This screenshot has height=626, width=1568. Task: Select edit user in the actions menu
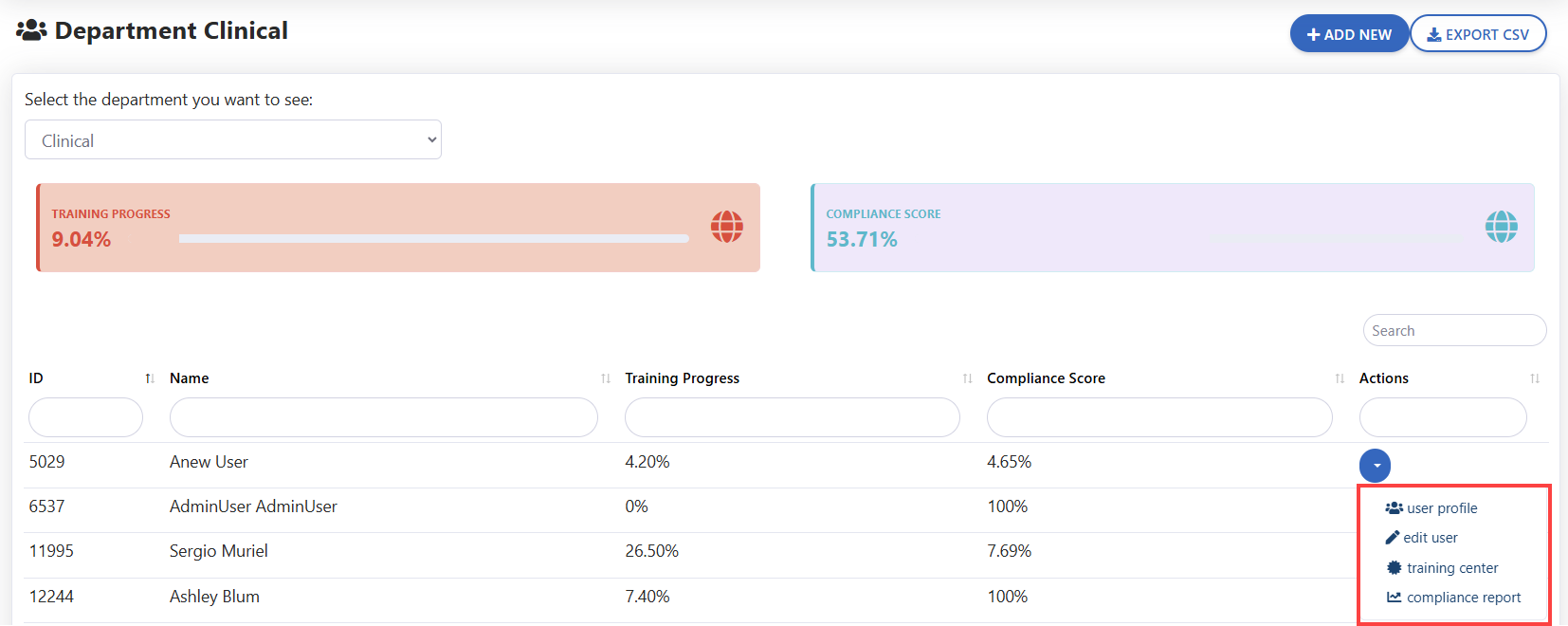[1430, 538]
